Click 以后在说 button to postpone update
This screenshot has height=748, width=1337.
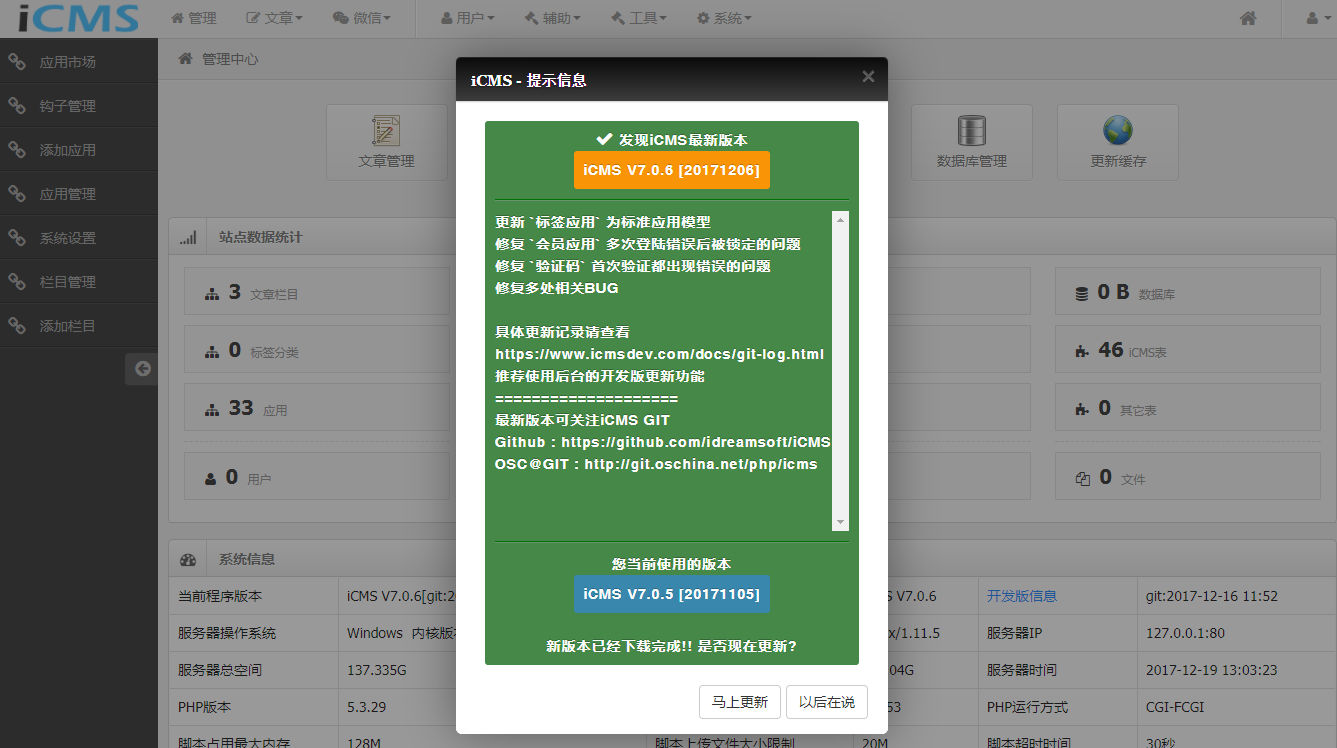coord(826,702)
